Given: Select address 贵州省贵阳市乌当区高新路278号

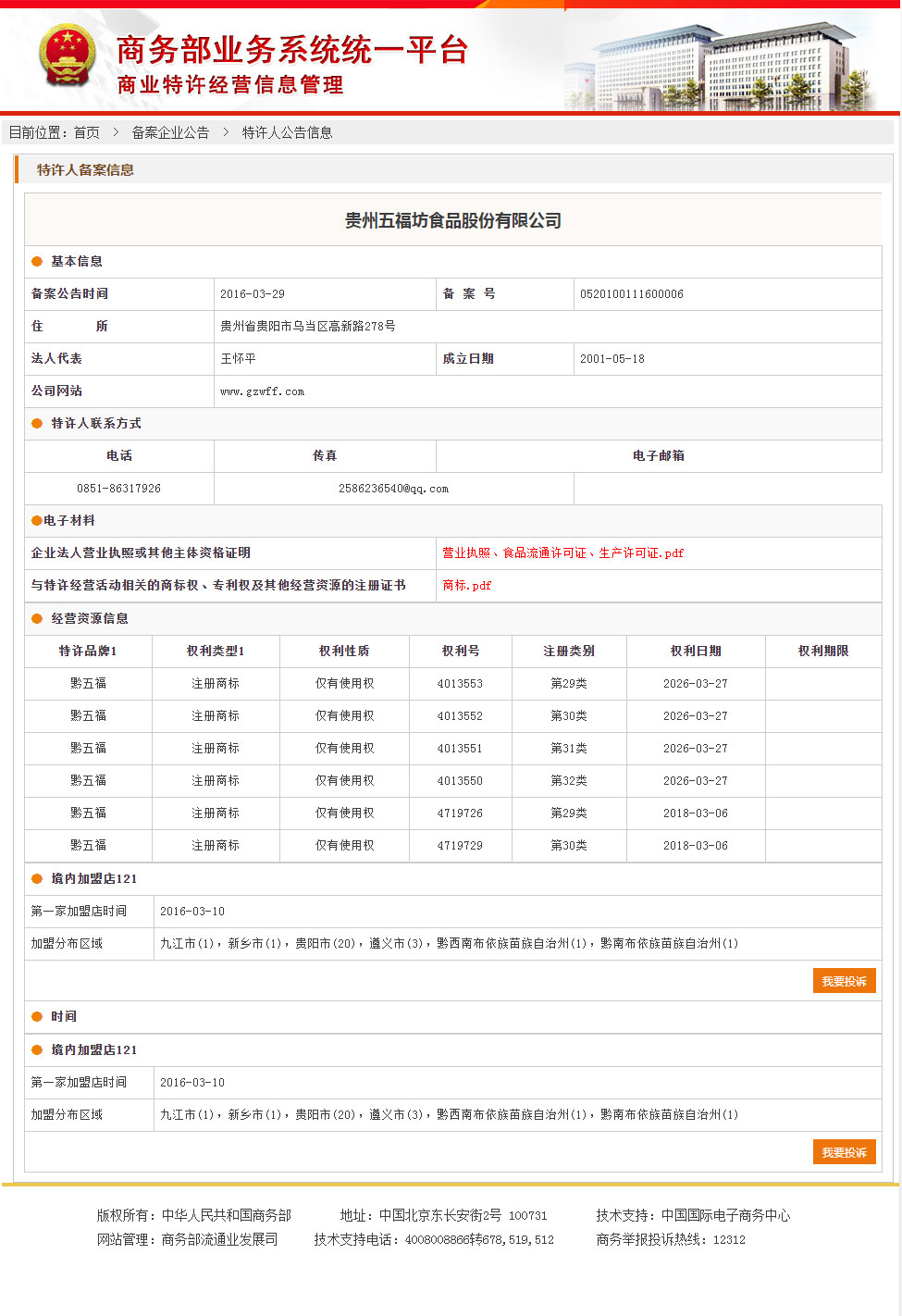Looking at the screenshot, I should point(308,327).
